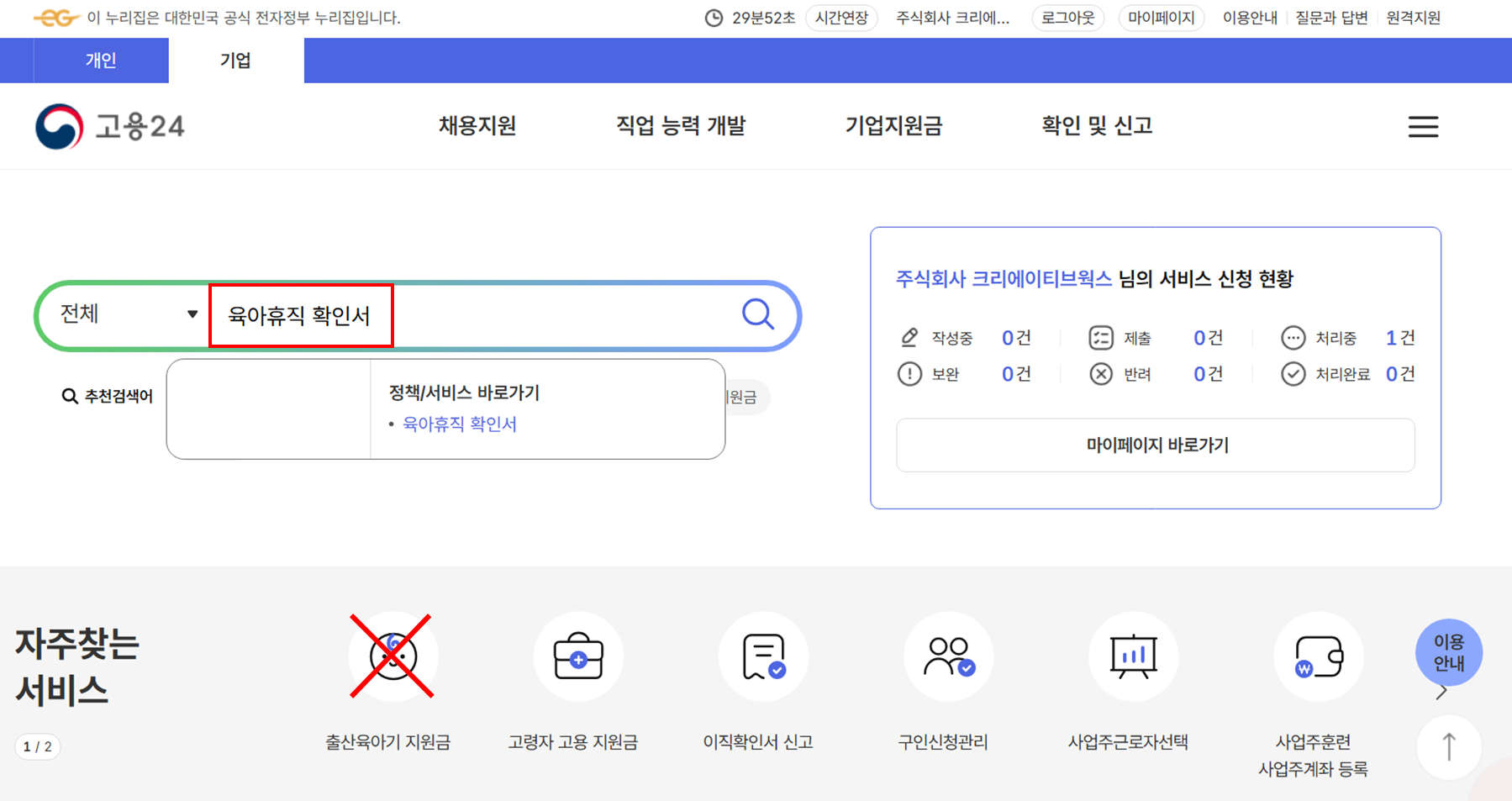Screen dimensions: 1512x801
Task: Click the 이용안내 link in top bar
Action: pos(1250,18)
